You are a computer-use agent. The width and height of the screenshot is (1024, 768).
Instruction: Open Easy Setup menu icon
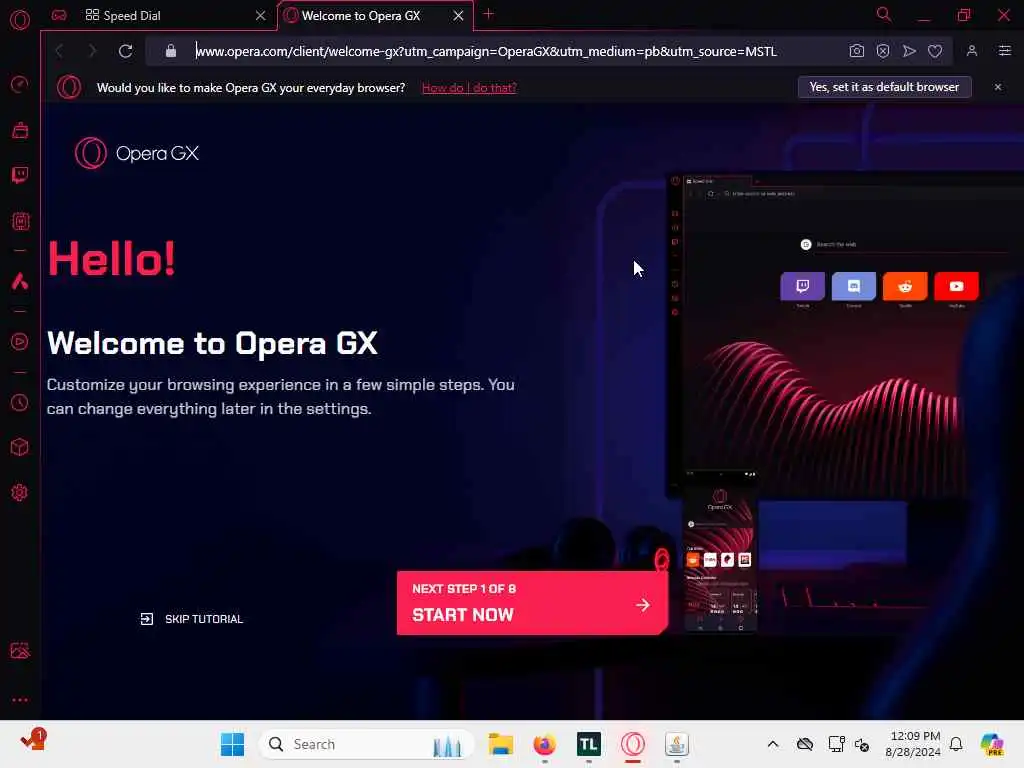pos(1004,51)
